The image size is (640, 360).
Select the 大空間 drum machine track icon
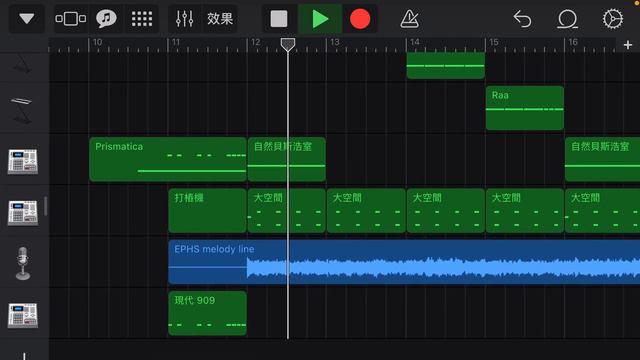tap(23, 212)
